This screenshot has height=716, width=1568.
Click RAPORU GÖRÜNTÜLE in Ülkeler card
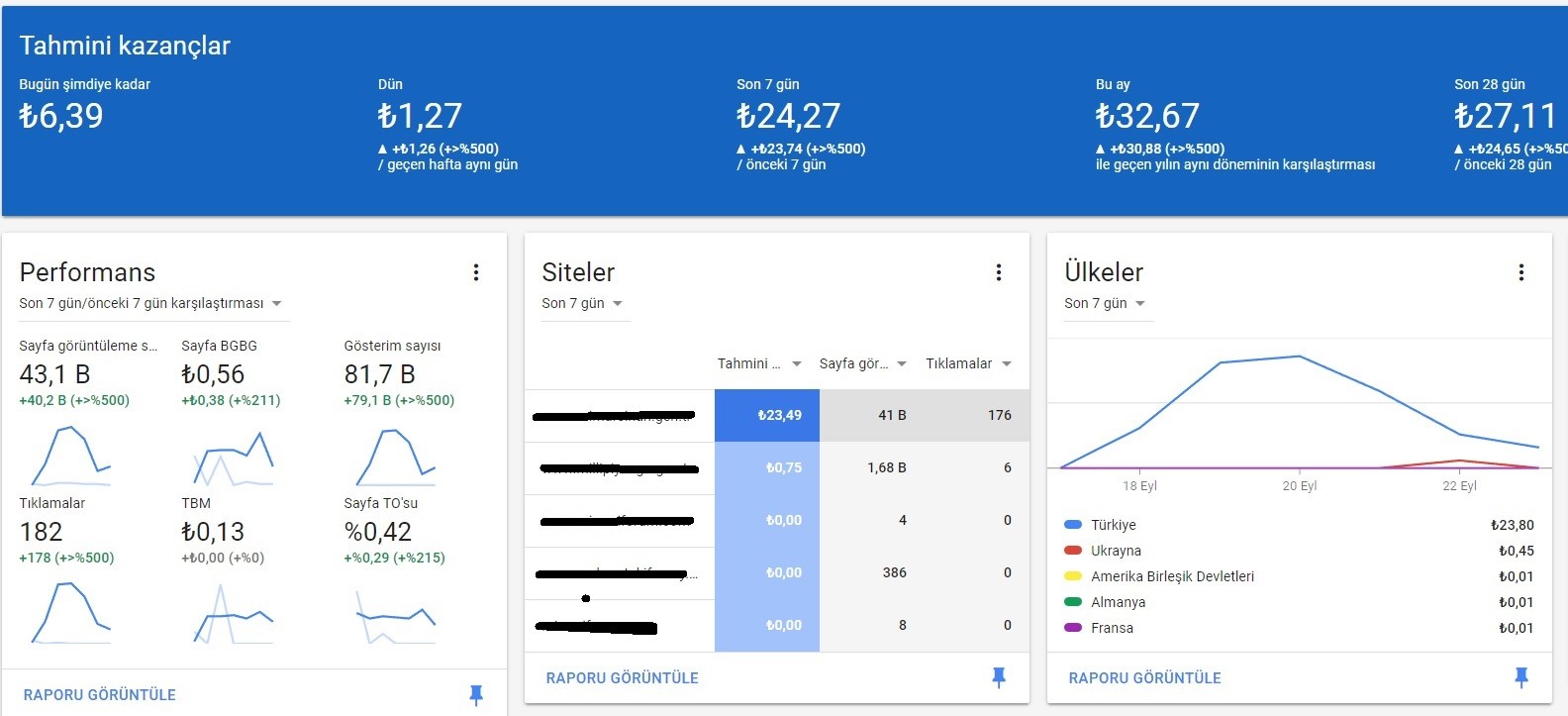tap(1144, 678)
